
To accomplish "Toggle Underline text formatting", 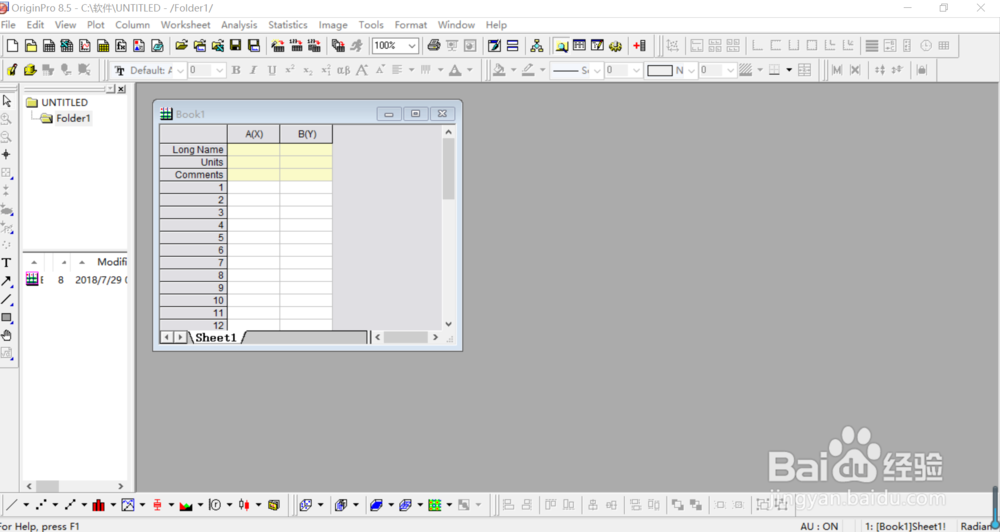I will [272, 70].
